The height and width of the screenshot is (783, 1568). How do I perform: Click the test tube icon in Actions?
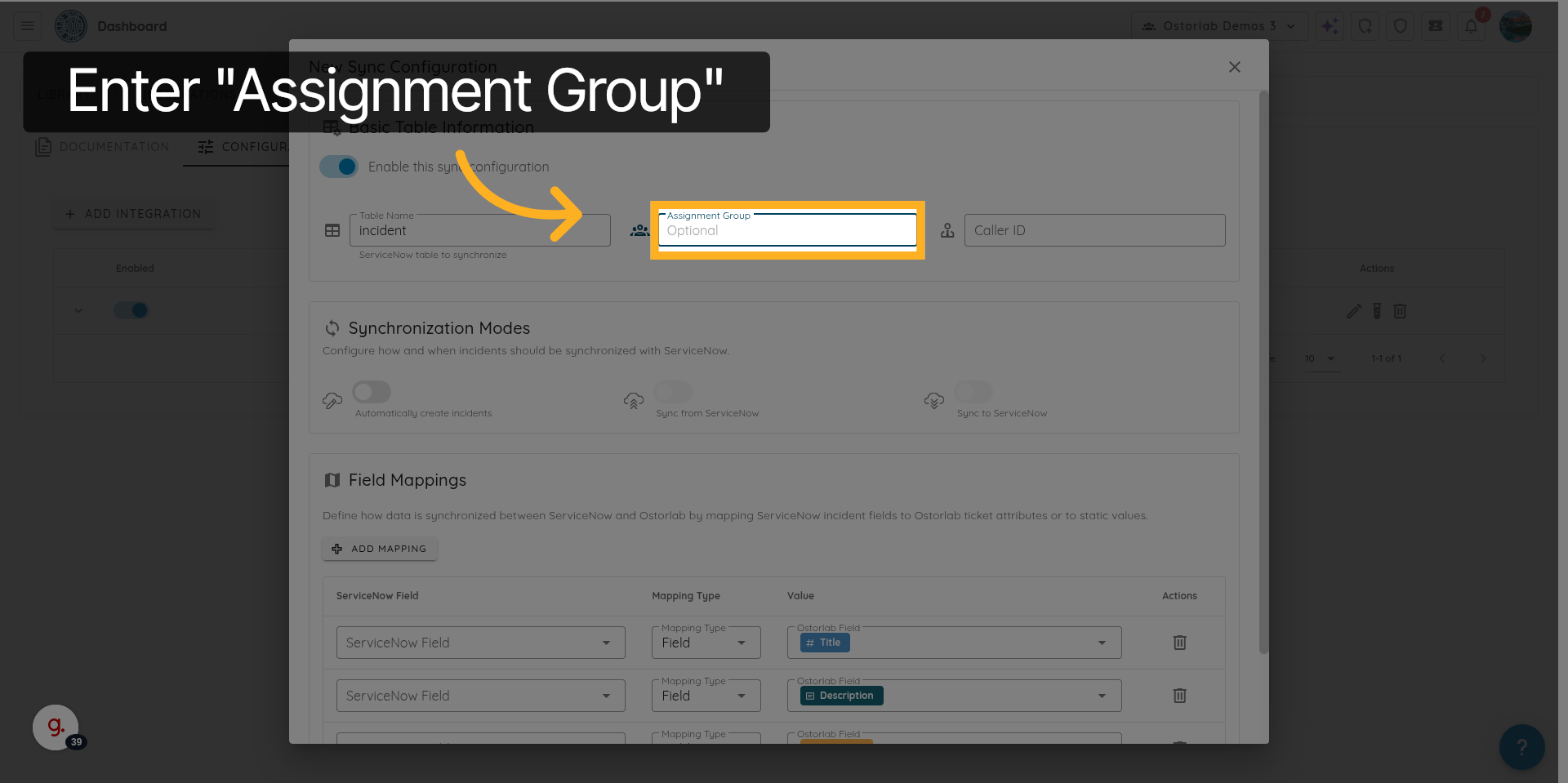pyautogui.click(x=1377, y=311)
